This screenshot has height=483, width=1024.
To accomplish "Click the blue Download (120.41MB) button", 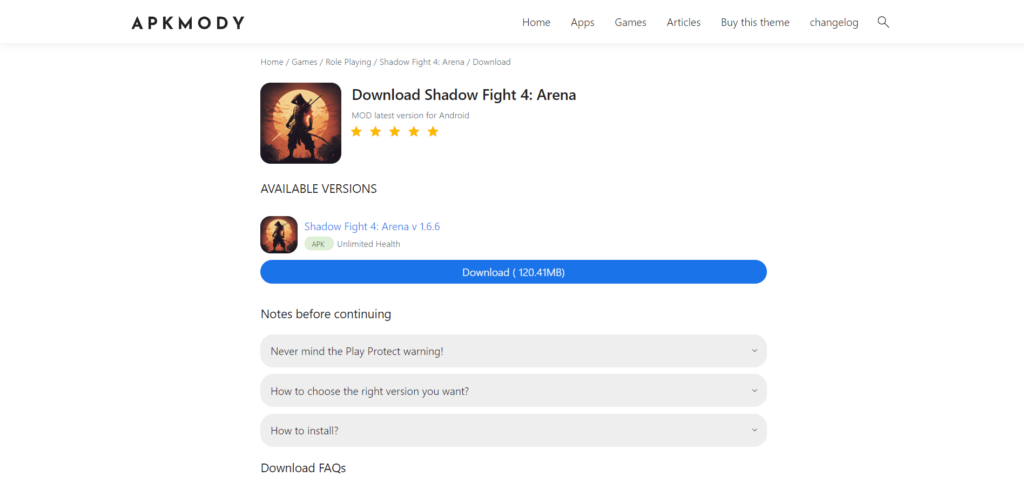I will [x=513, y=272].
